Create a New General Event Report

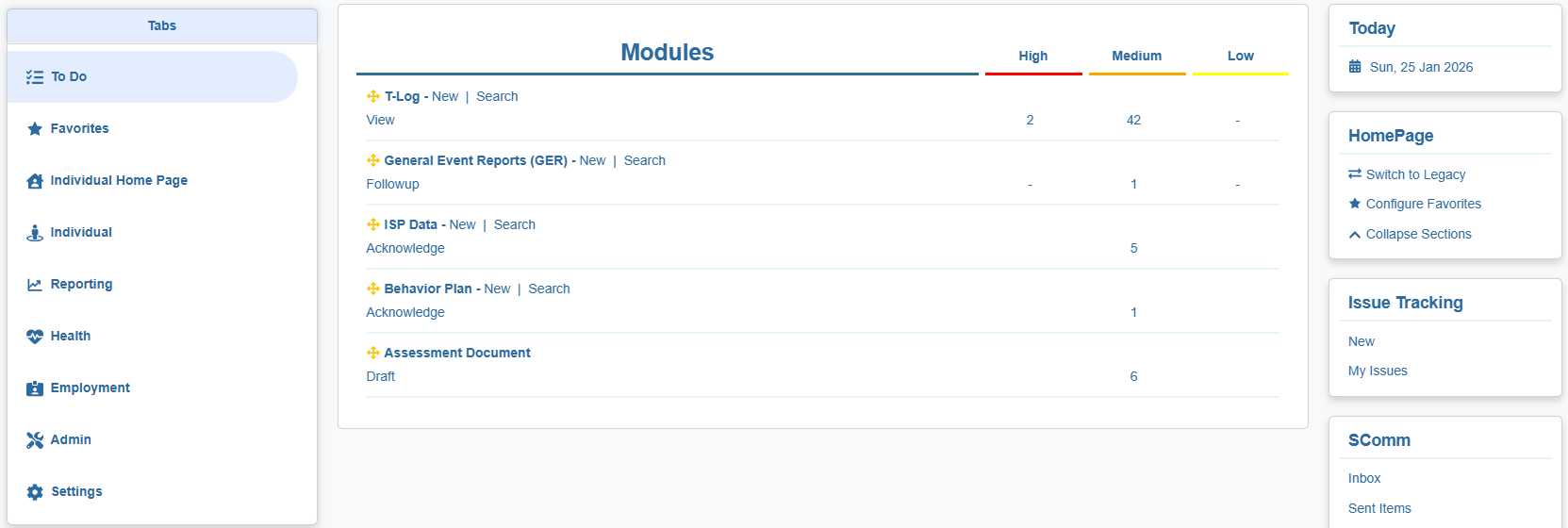click(592, 160)
